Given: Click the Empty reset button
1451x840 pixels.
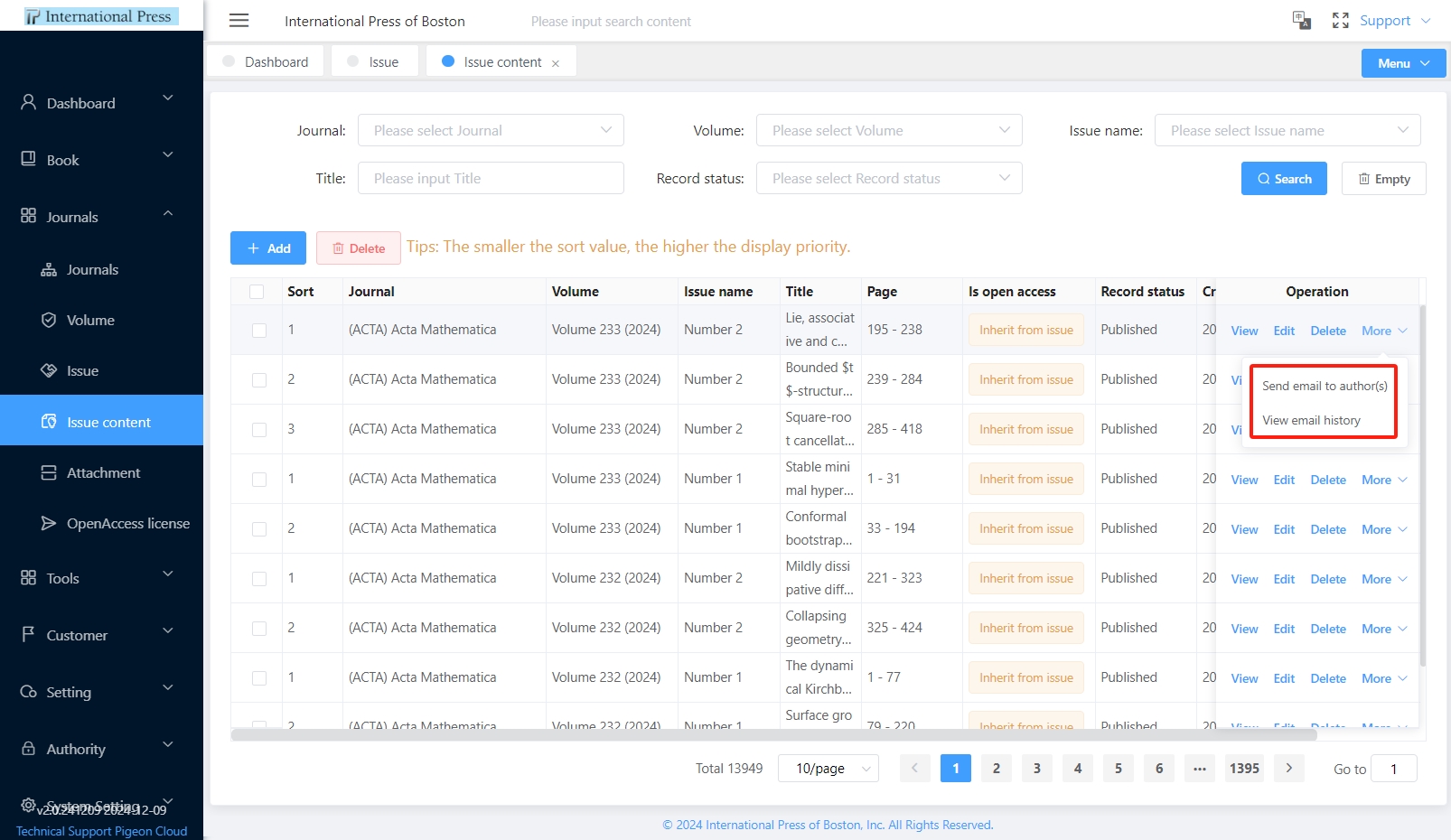Looking at the screenshot, I should click(x=1383, y=178).
